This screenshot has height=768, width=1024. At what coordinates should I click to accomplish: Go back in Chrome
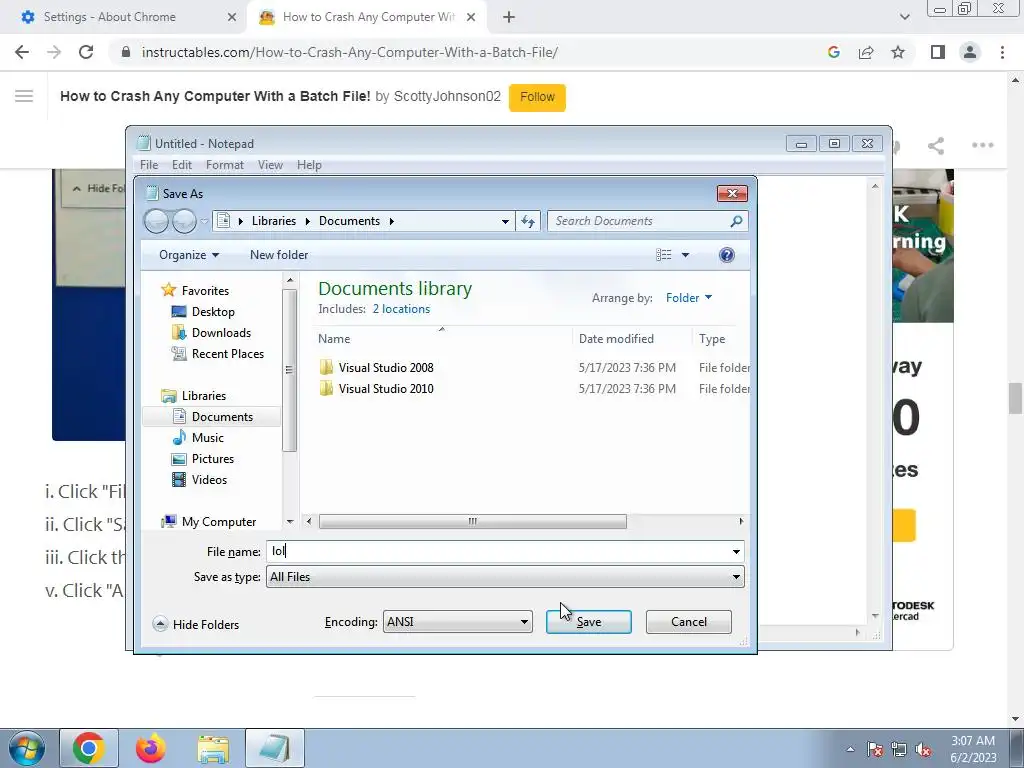pos(22,52)
